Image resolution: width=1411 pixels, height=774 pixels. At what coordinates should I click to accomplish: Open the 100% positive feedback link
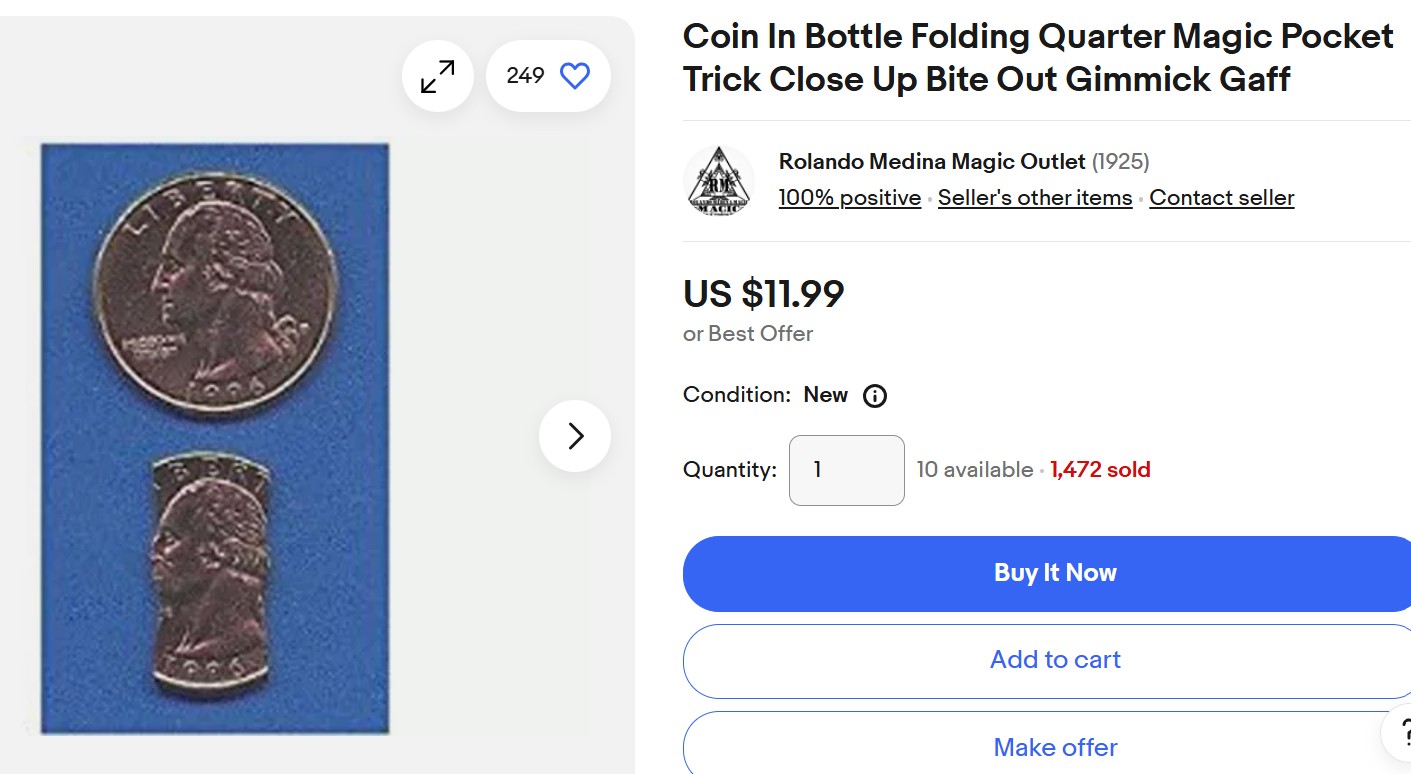point(849,198)
